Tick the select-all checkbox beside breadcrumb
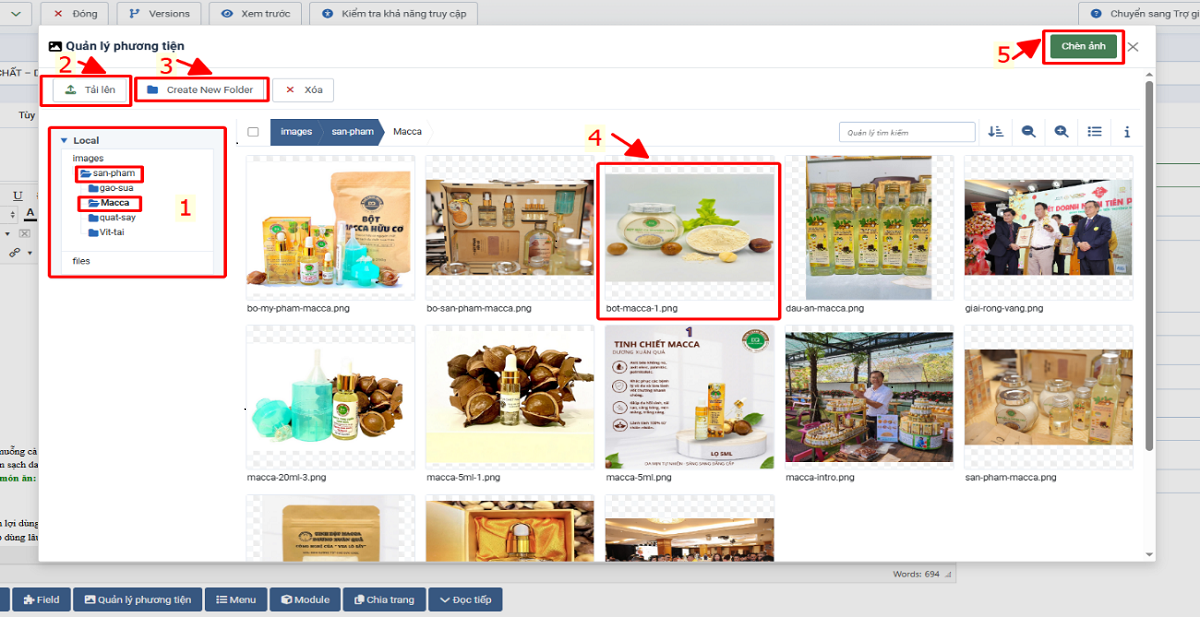Viewport: 1200px width, 617px height. pos(253,132)
